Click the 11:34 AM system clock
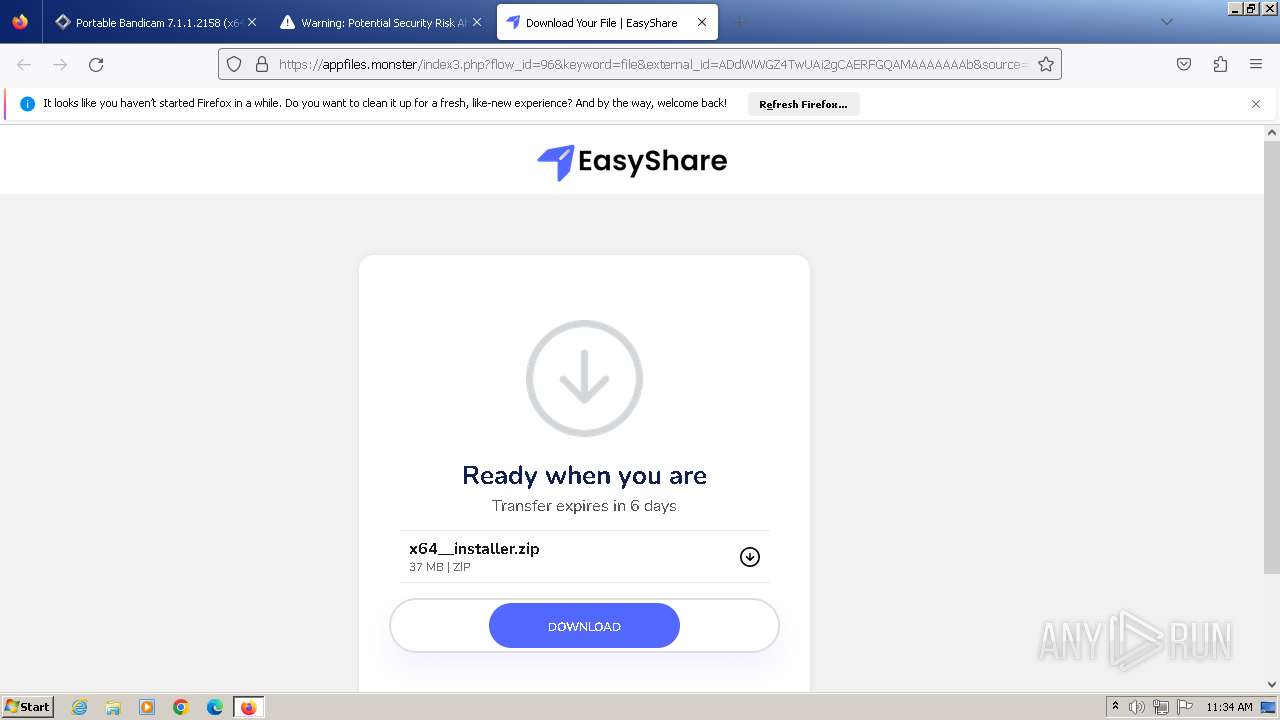 point(1229,707)
